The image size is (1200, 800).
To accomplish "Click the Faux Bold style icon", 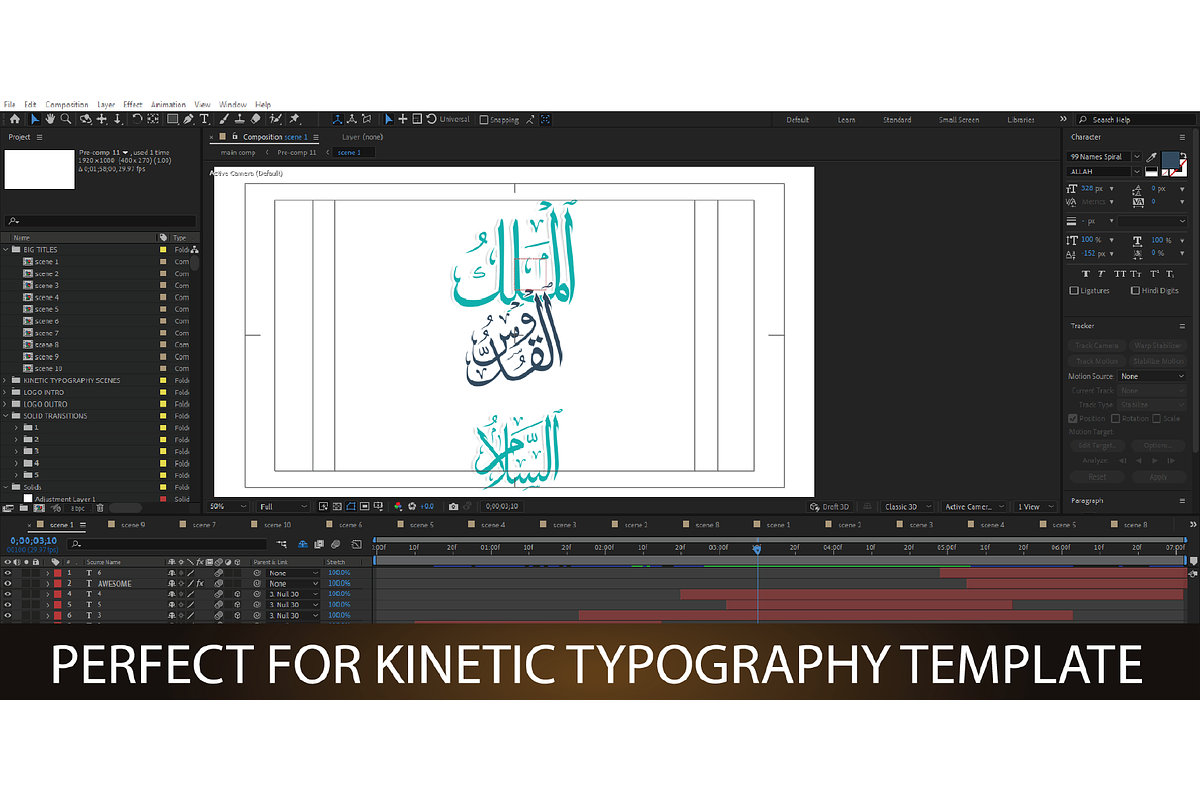I will coord(1086,274).
